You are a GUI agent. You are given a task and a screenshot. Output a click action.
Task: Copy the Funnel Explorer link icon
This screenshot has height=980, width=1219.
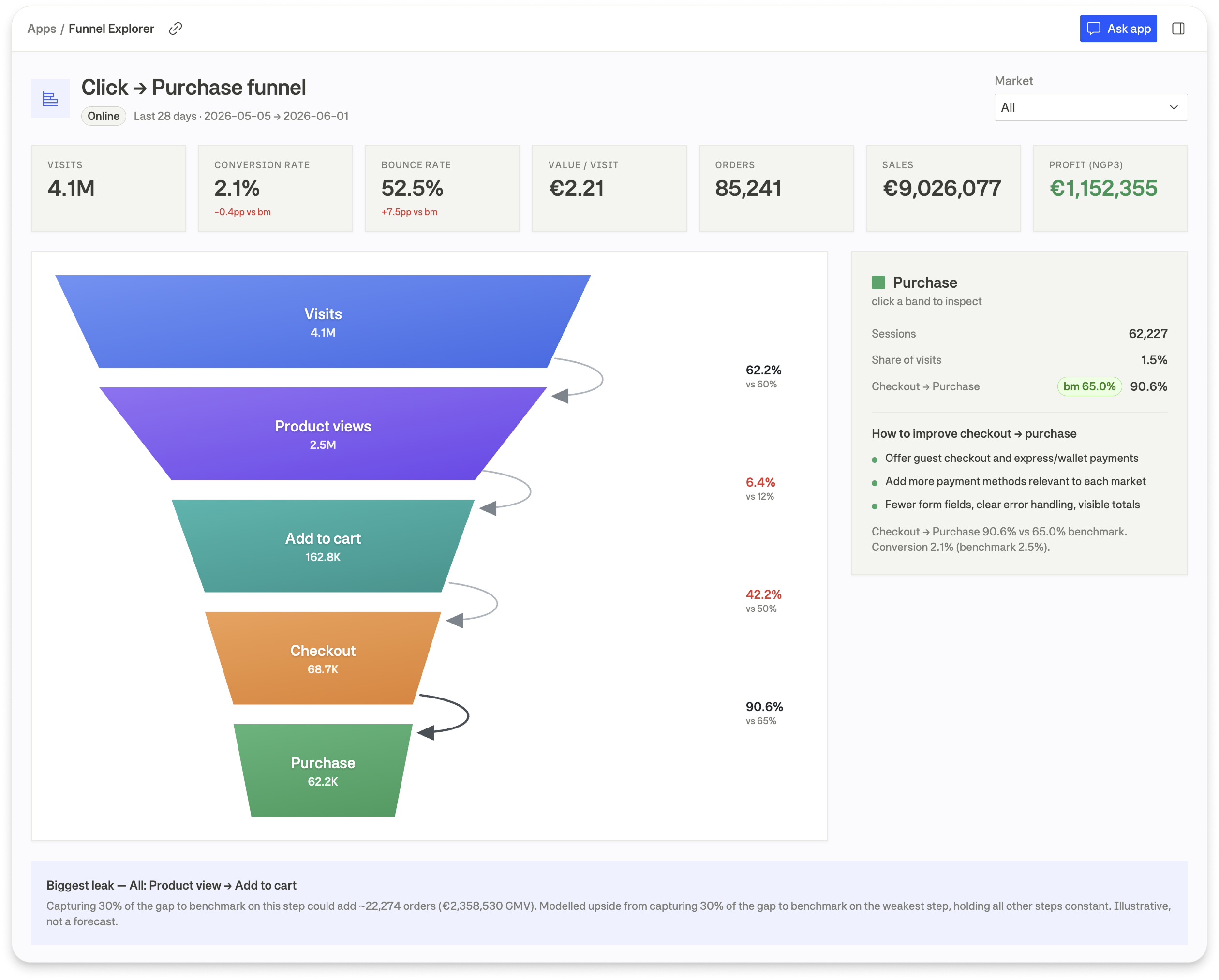175,28
